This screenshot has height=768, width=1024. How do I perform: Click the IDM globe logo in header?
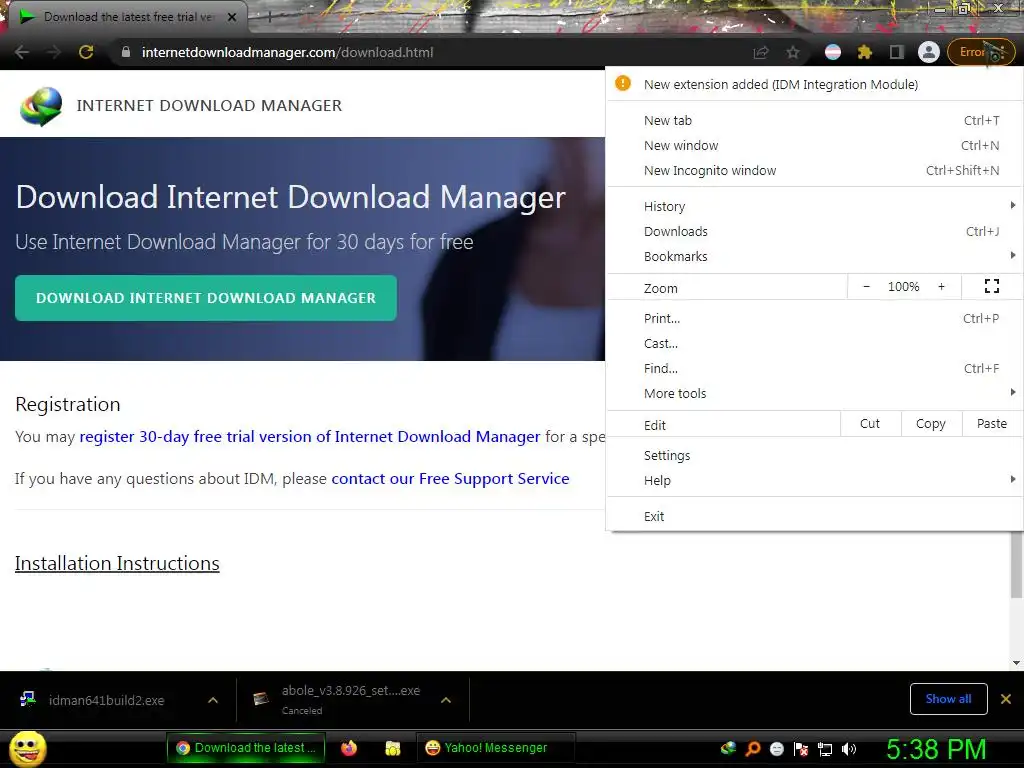(41, 106)
